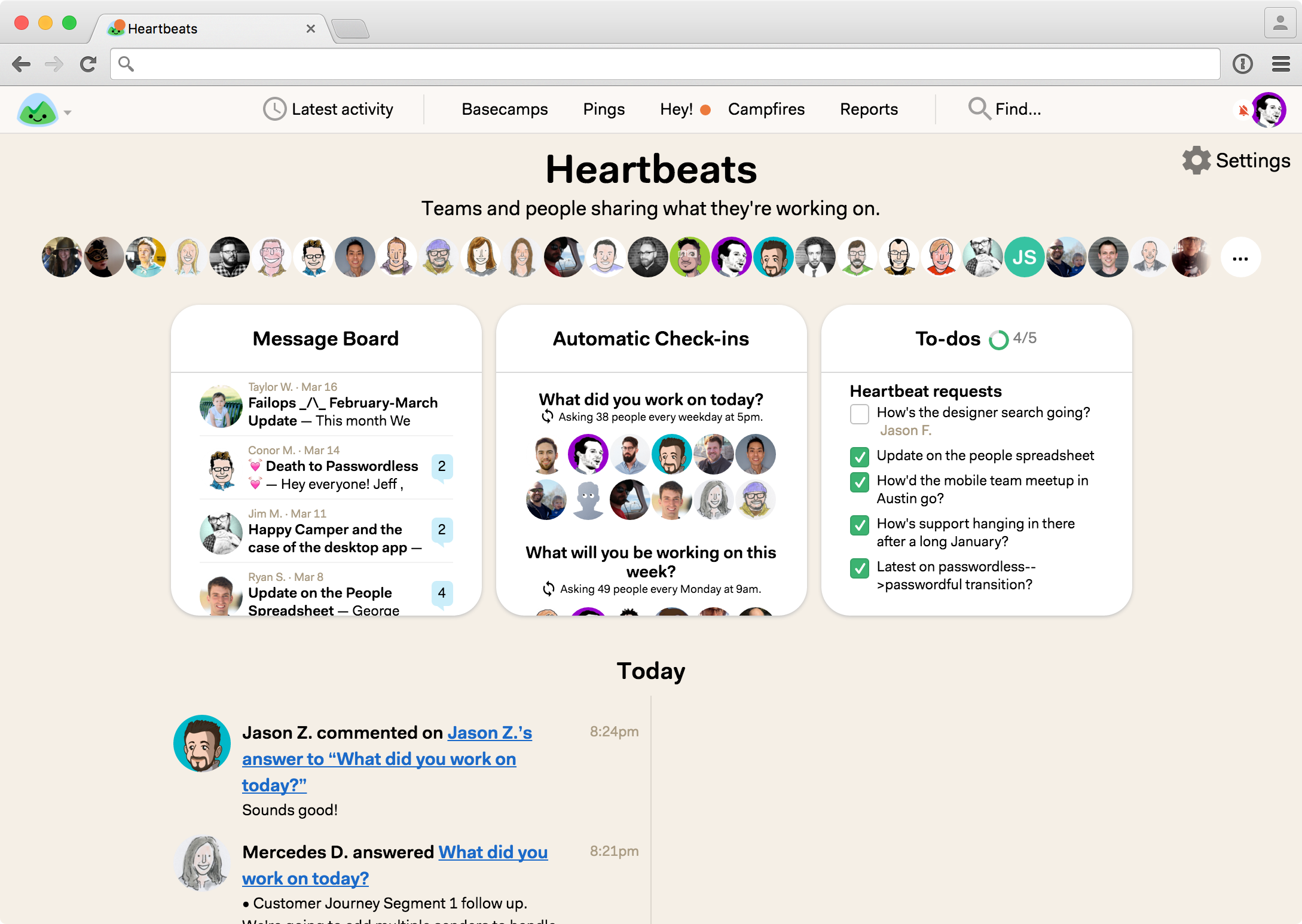Open 'What will you be working on this week?'
Image resolution: width=1302 pixels, height=924 pixels.
coord(651,562)
